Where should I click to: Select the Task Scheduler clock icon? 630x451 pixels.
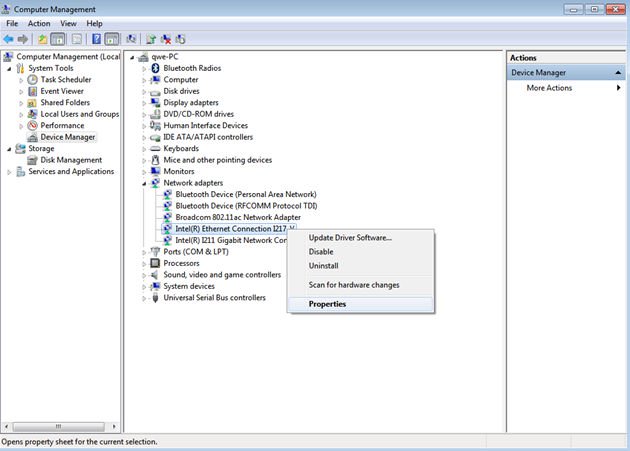[33, 80]
